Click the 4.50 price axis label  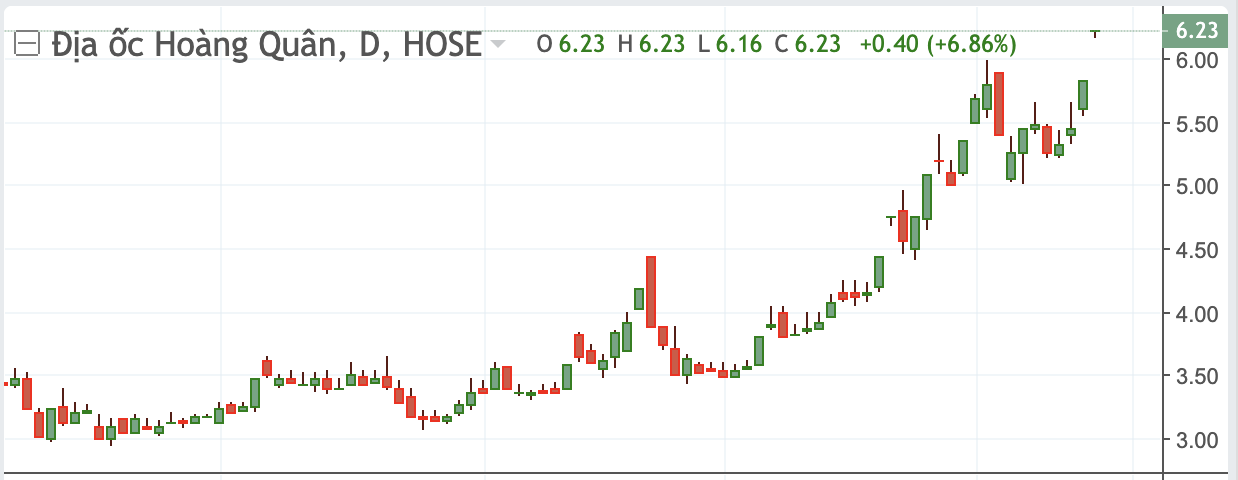tap(1196, 250)
